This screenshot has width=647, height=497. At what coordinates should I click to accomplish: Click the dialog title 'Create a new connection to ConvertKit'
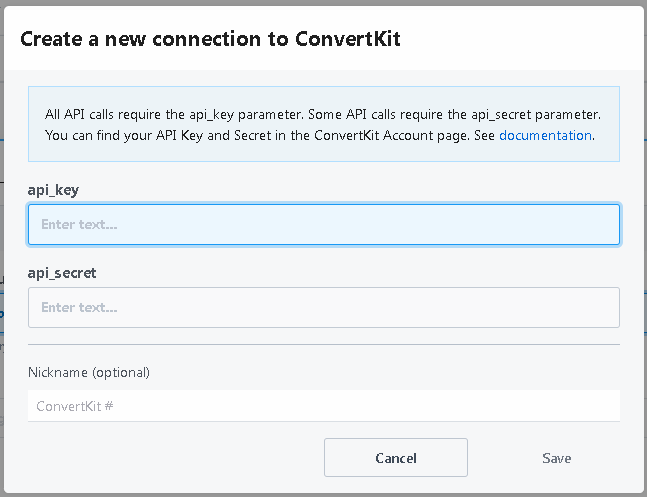[210, 39]
